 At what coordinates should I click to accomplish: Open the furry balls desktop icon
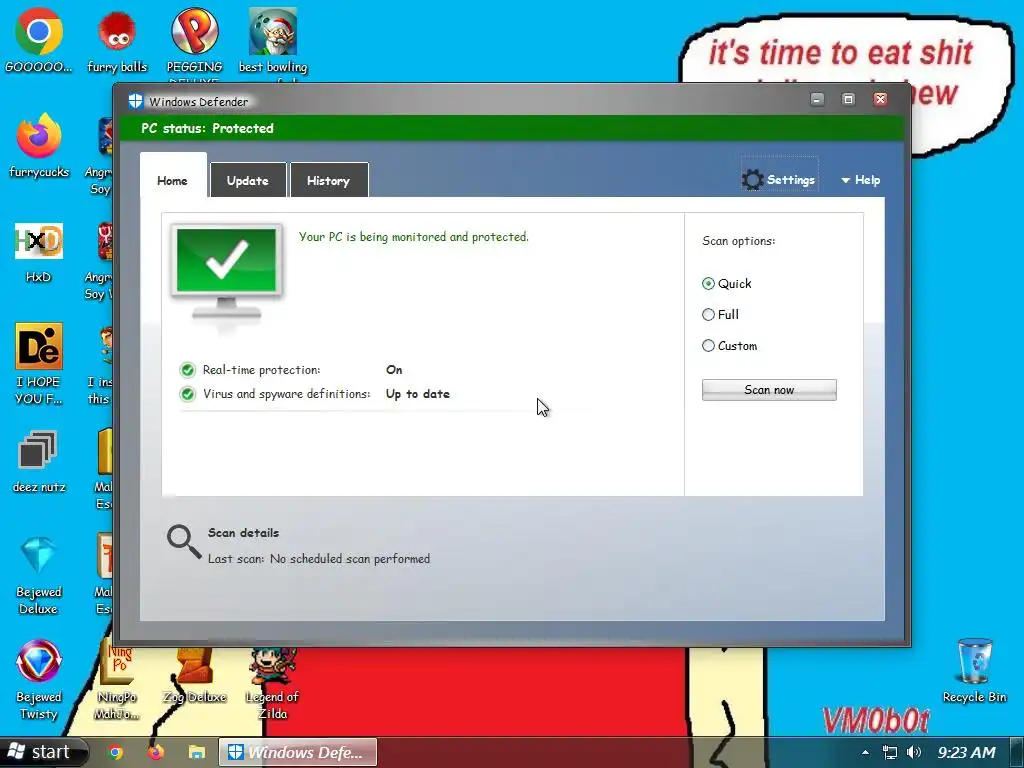(x=117, y=40)
